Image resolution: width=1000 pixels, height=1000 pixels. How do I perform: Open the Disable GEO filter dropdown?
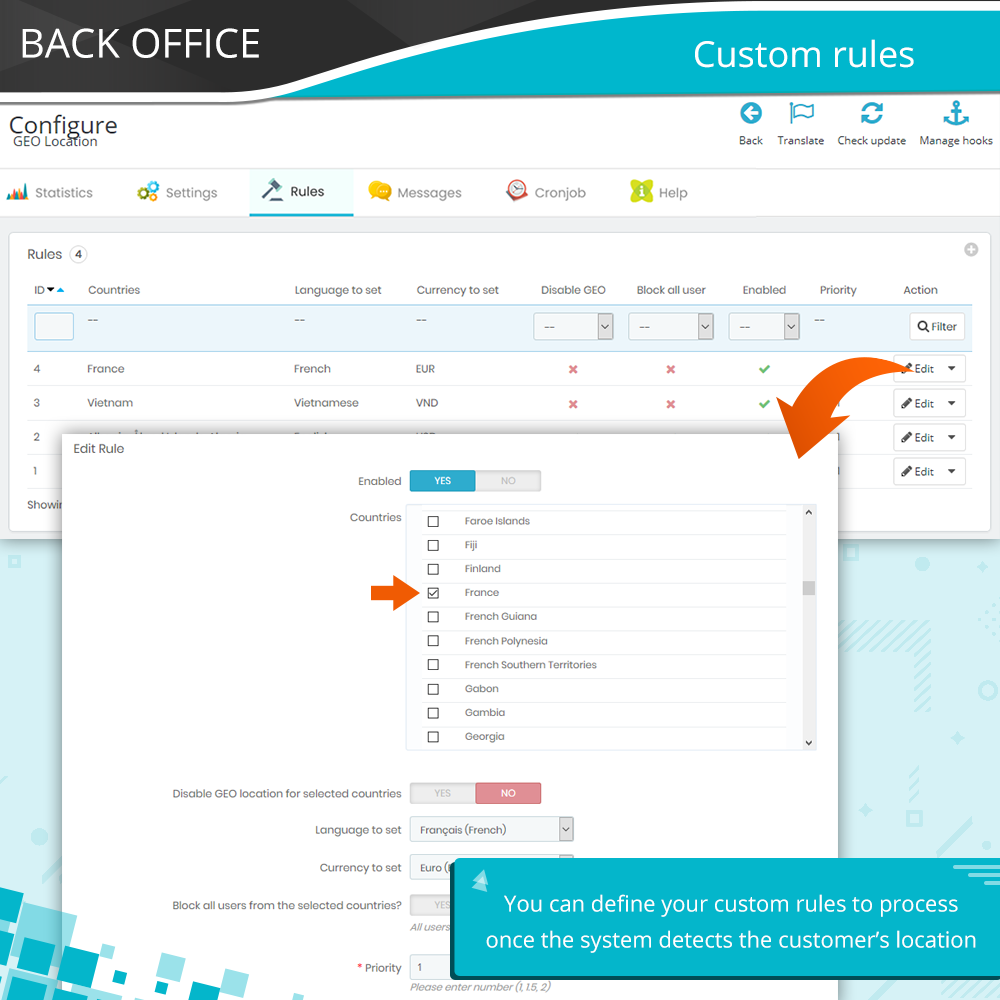[574, 326]
